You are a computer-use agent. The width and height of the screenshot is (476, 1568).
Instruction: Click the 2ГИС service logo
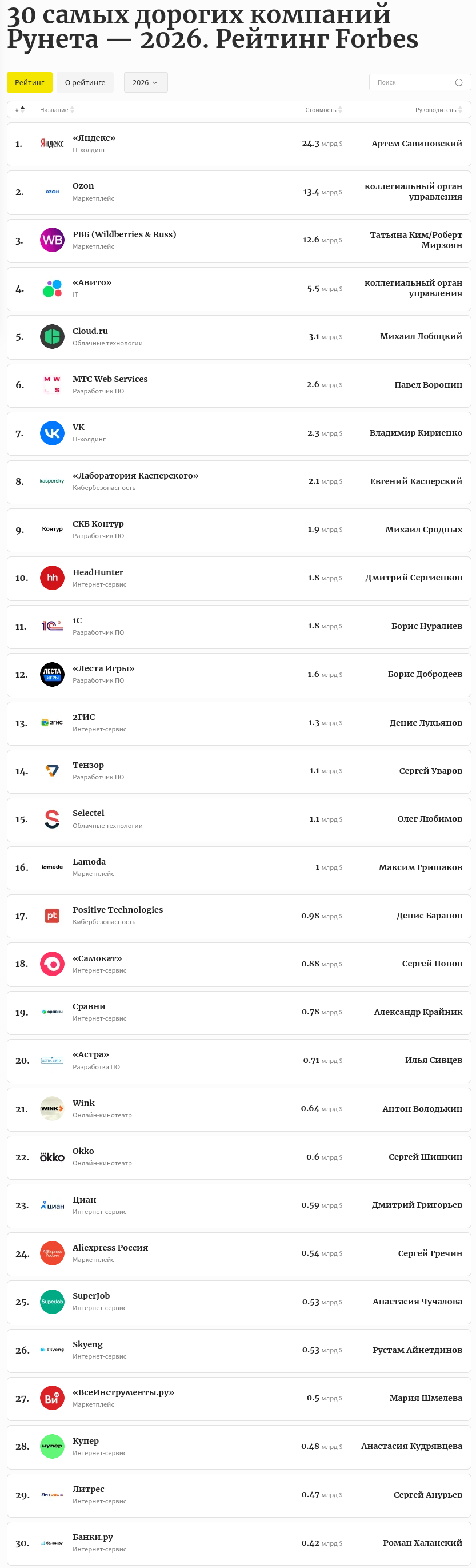(51, 722)
